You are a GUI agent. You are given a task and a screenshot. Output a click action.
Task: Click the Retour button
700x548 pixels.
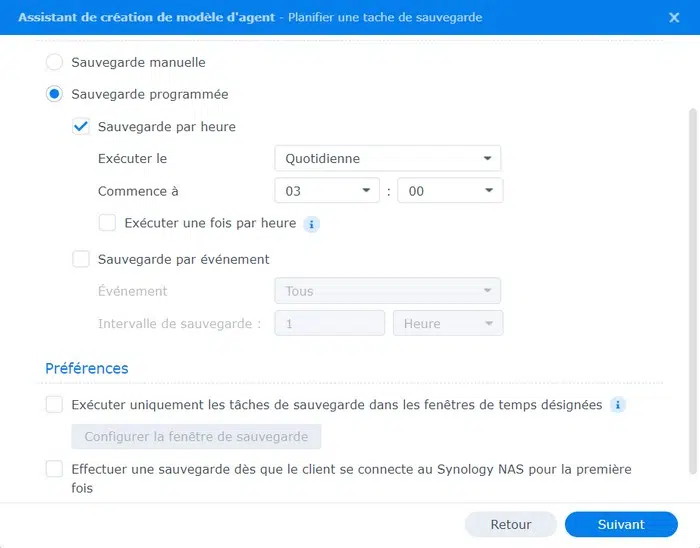[x=511, y=524]
